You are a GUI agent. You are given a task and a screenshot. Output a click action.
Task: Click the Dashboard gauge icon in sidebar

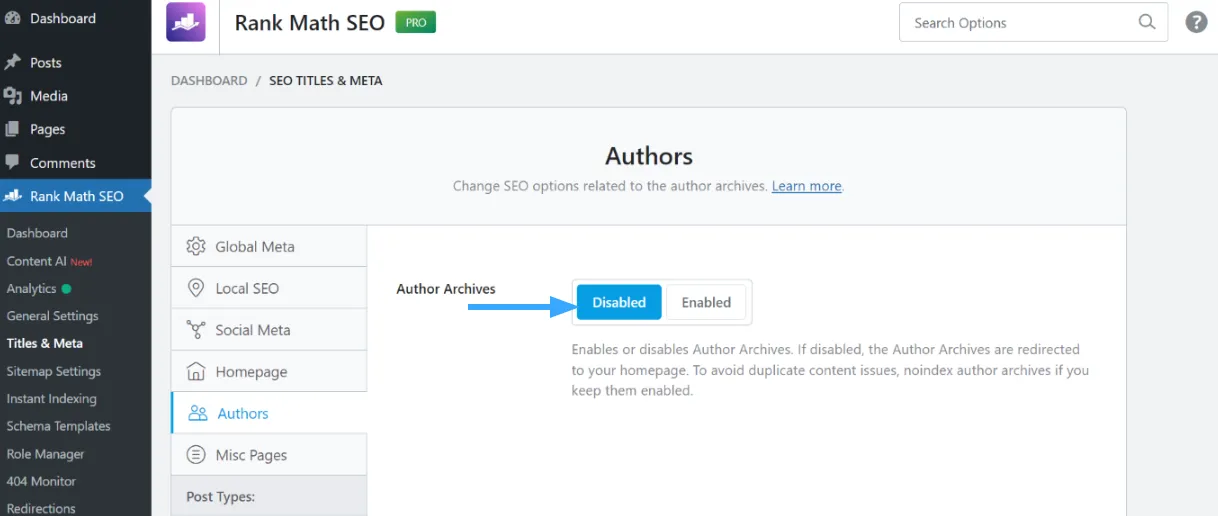[x=13, y=18]
